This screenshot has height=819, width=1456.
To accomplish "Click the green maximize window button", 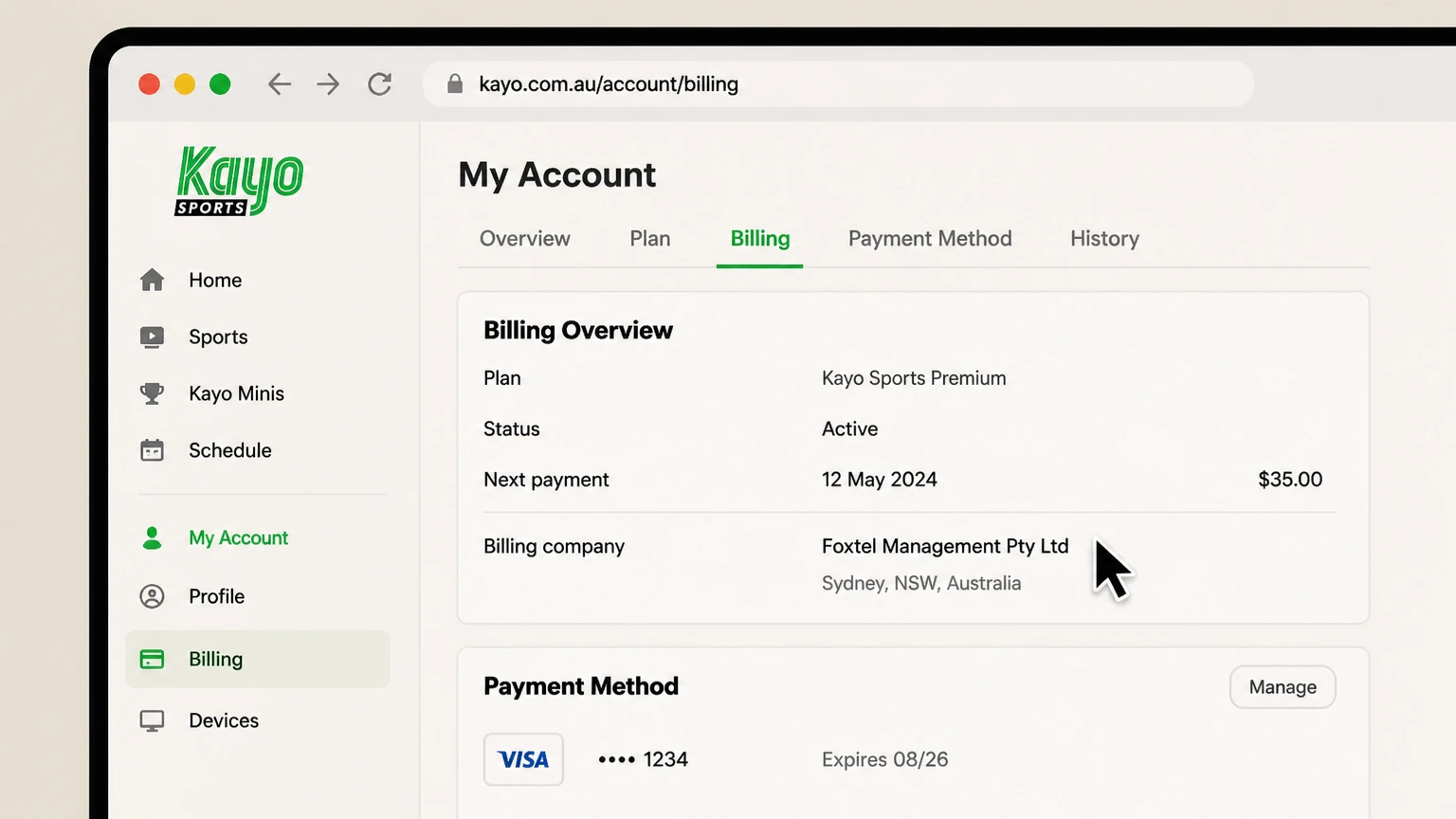I will click(220, 84).
